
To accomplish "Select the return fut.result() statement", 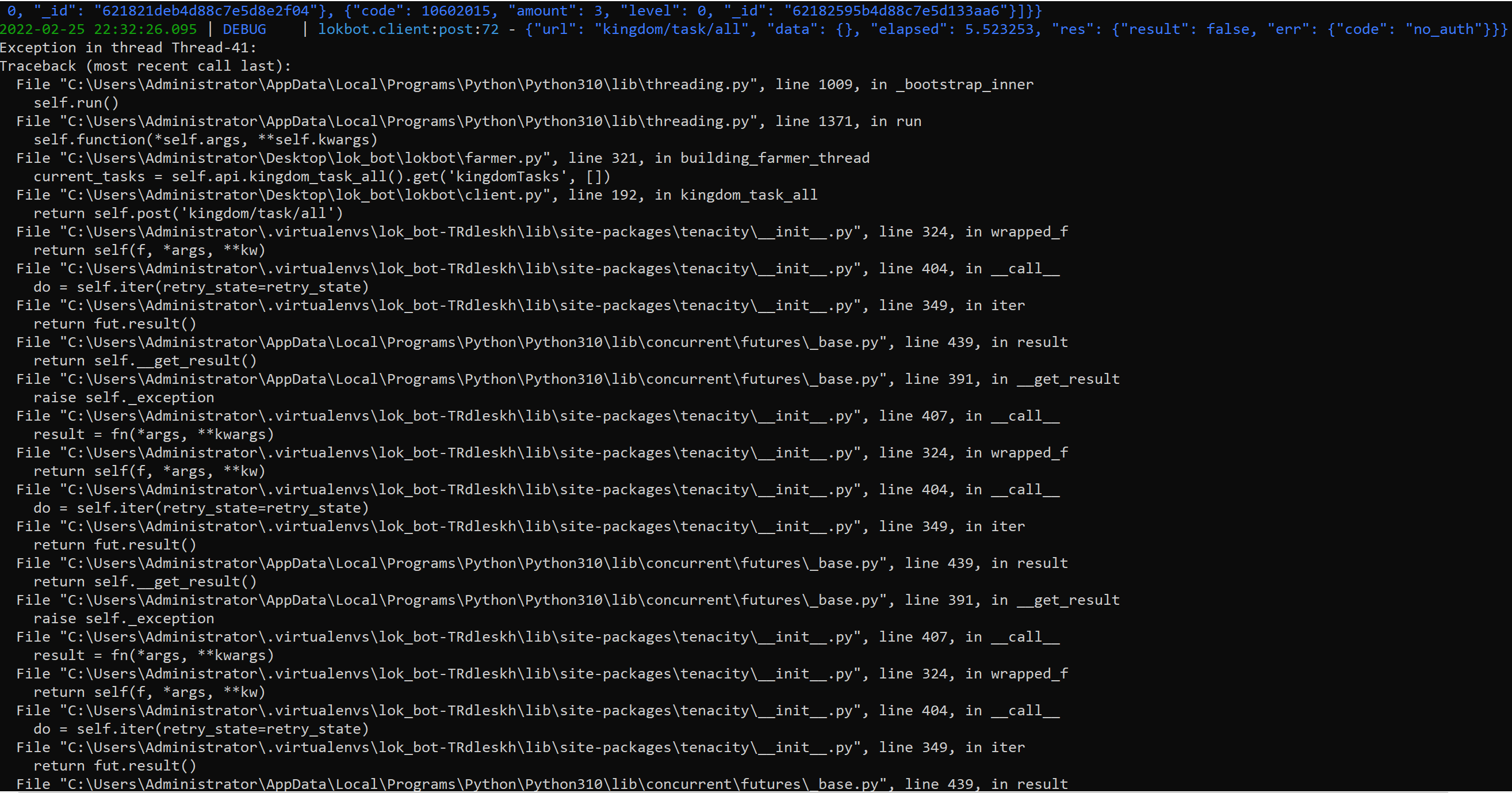I will pos(114,323).
